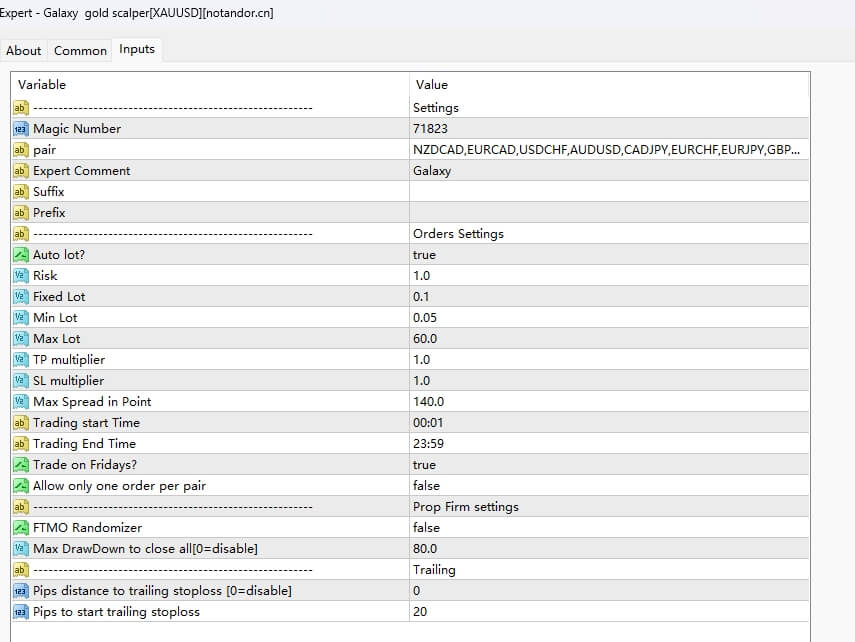Click the Magic Number integer type icon
The width and height of the screenshot is (855, 642).
click(20, 129)
